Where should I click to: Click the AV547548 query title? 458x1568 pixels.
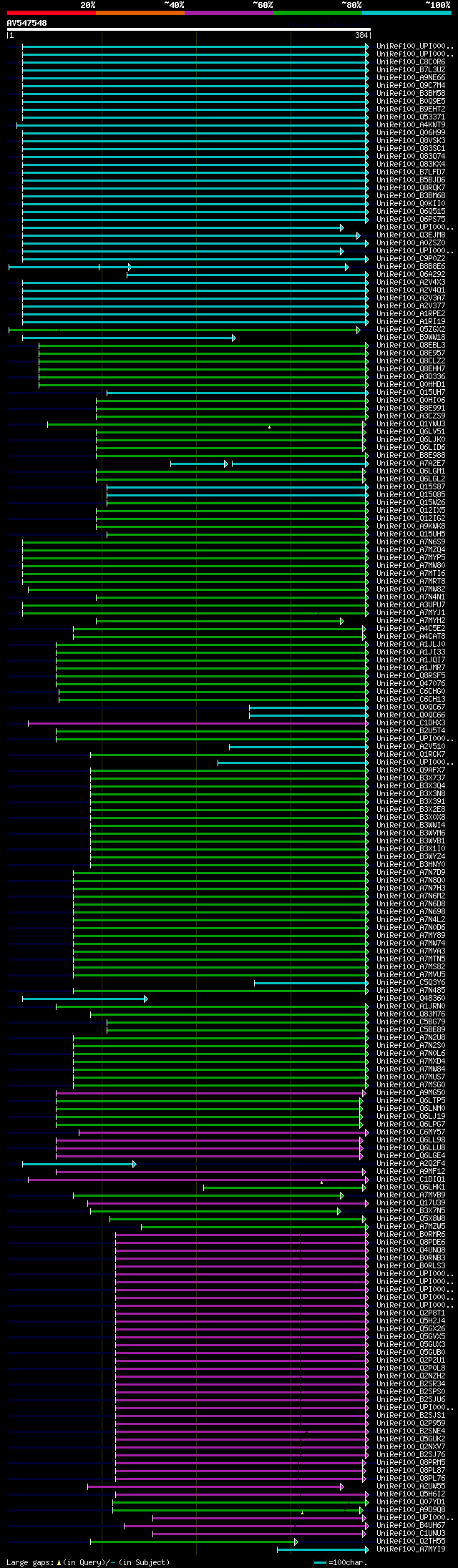[27, 23]
